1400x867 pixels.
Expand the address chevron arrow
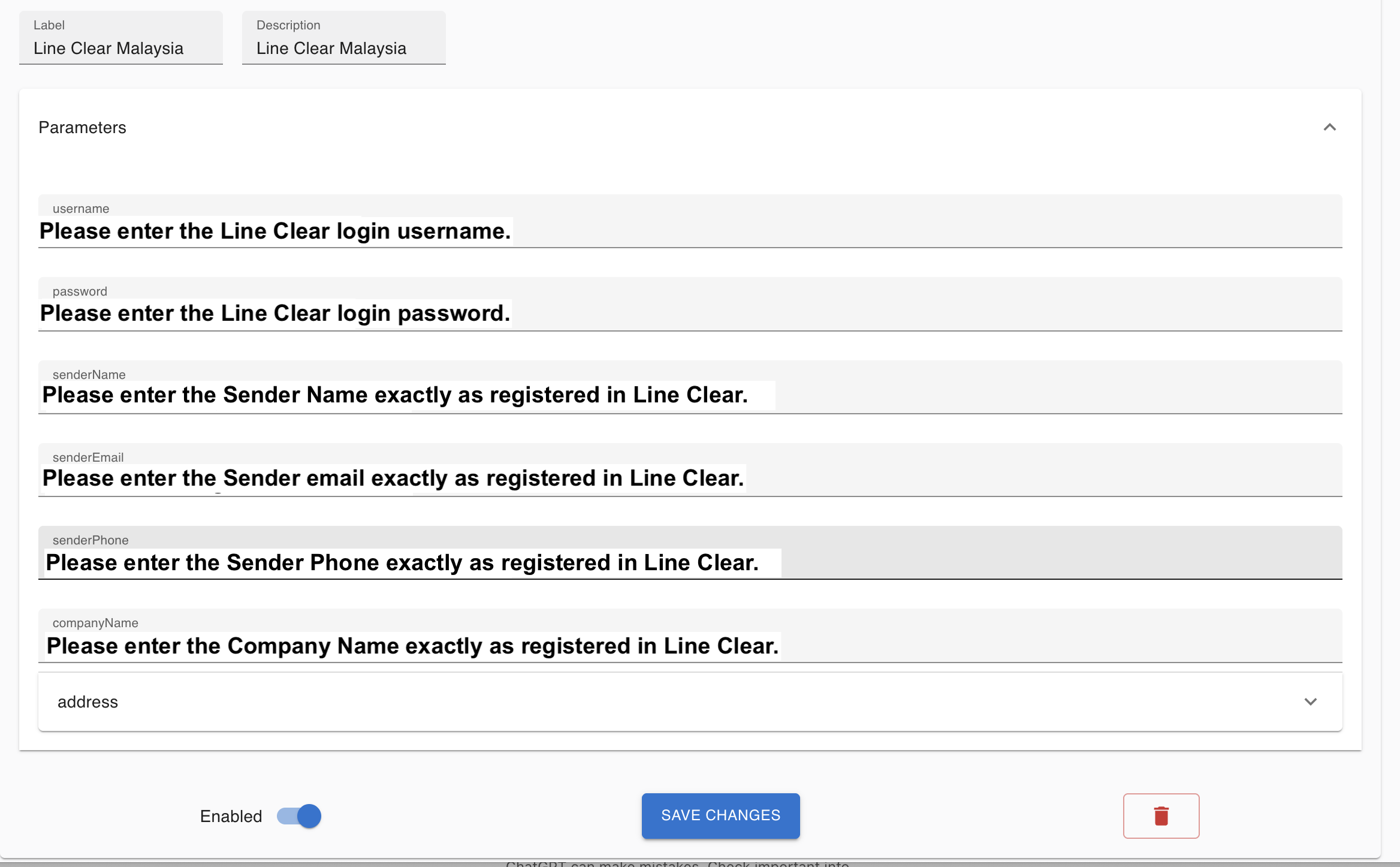1310,702
